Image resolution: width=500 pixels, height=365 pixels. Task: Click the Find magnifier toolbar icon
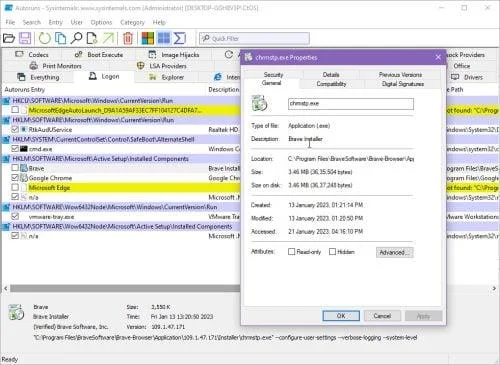(76, 39)
